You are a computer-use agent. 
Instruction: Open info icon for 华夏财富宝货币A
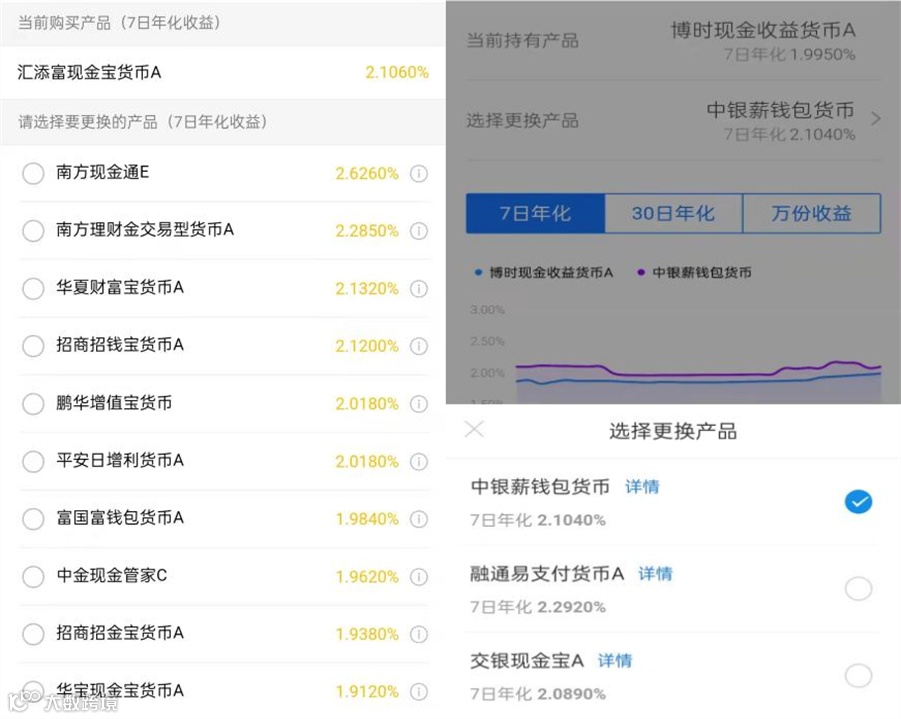tap(419, 289)
